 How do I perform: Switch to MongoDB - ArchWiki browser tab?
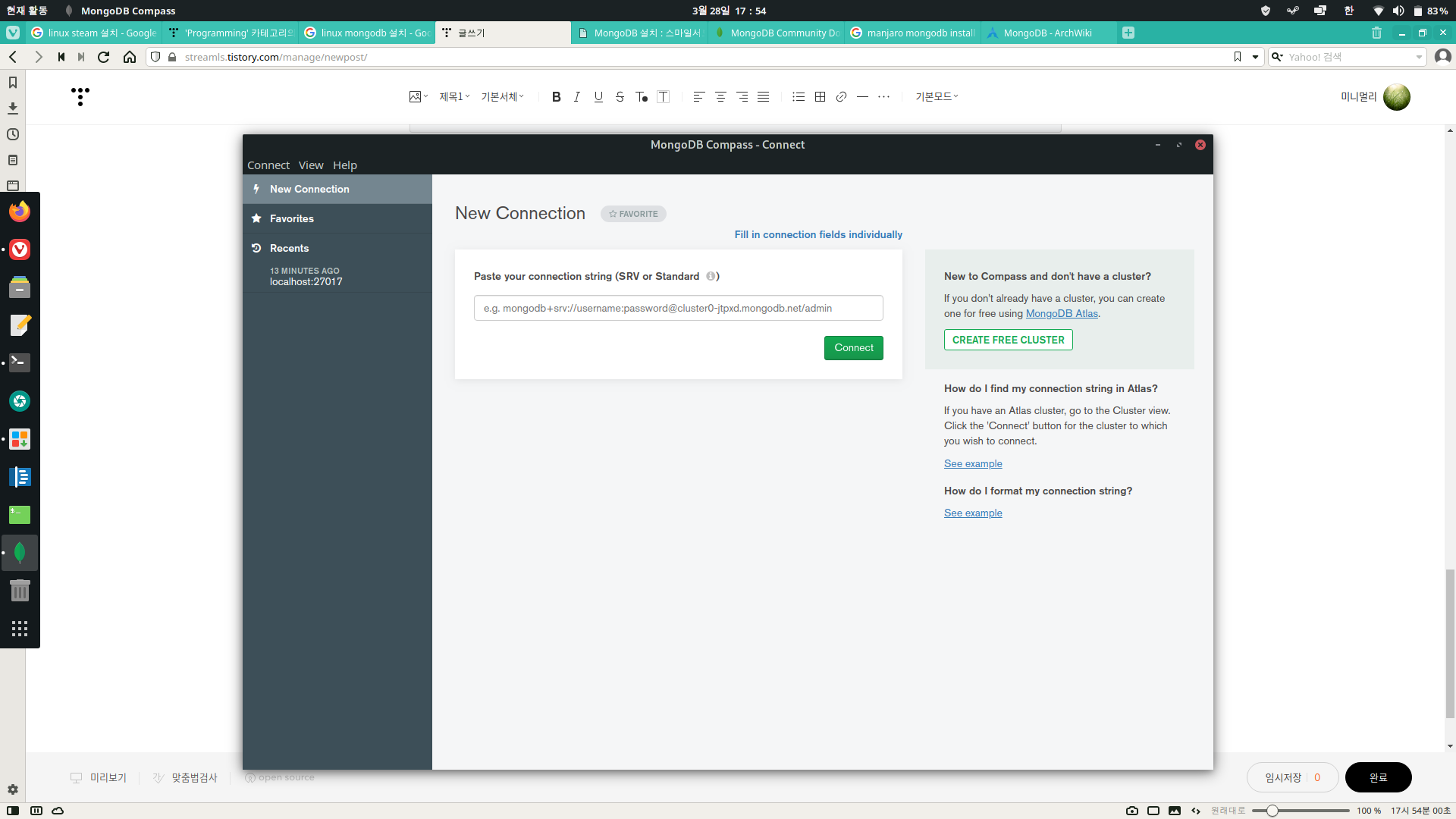[1047, 33]
